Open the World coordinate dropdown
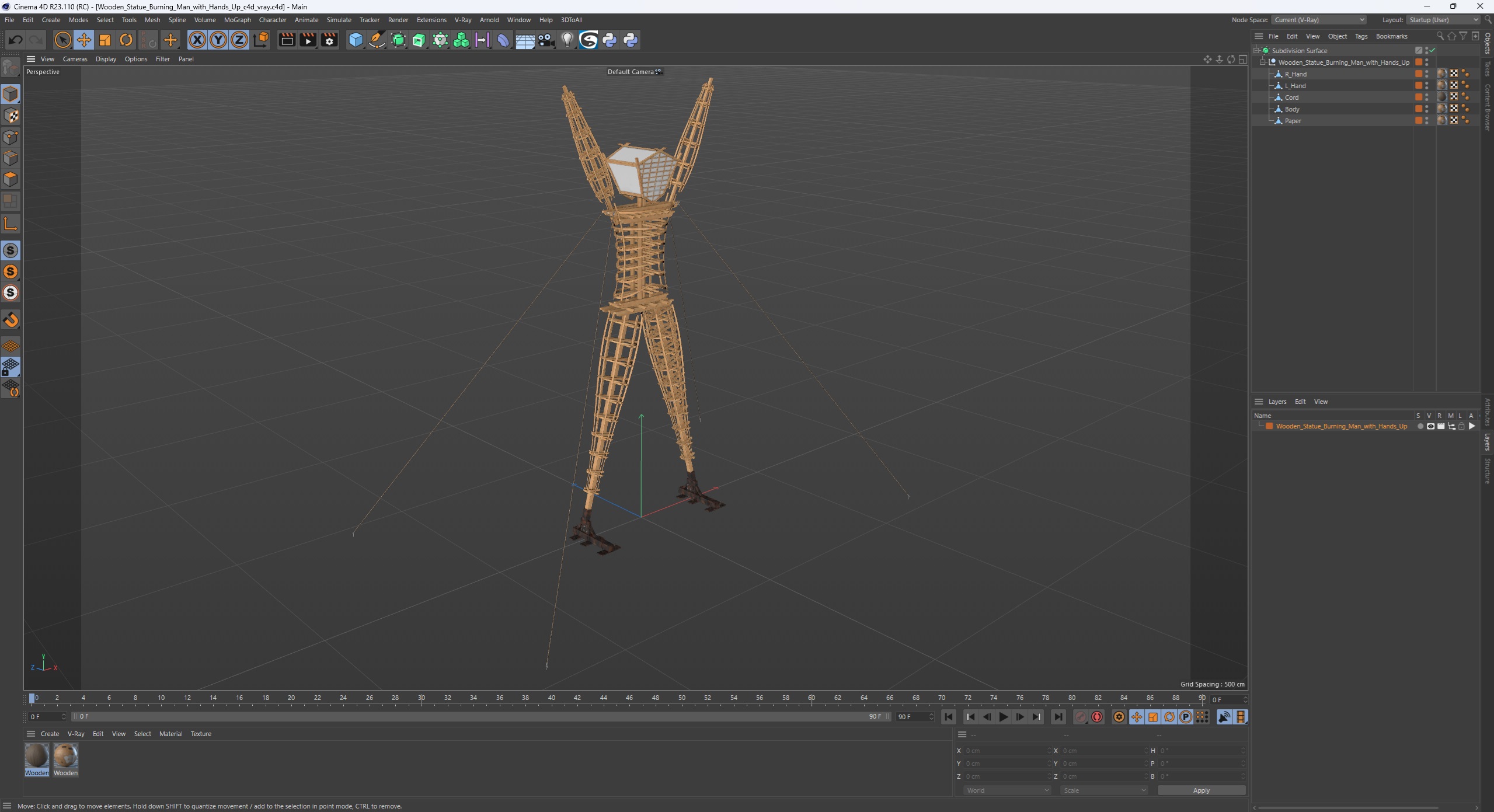This screenshot has width=1494, height=812. 1007,790
